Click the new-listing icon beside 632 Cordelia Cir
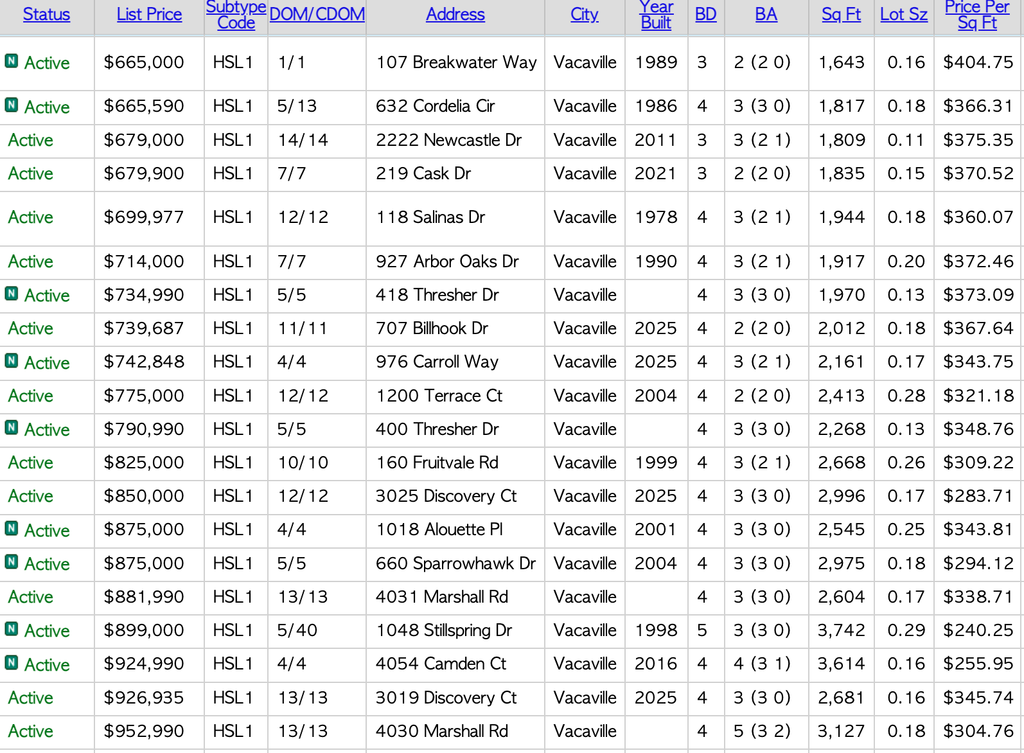 (11, 105)
